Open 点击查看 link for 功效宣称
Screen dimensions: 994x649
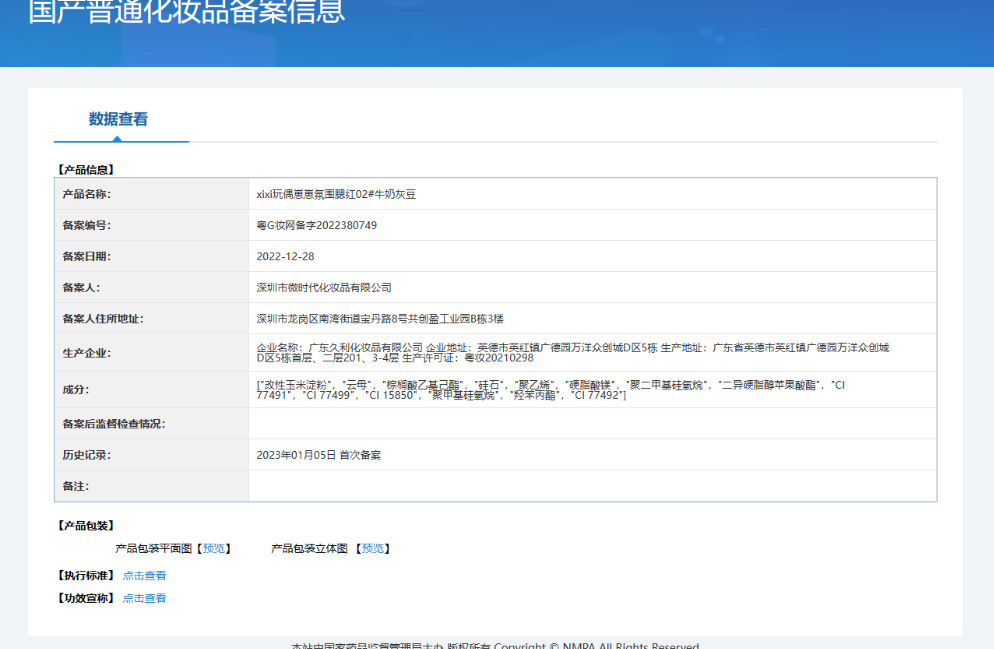(145, 598)
